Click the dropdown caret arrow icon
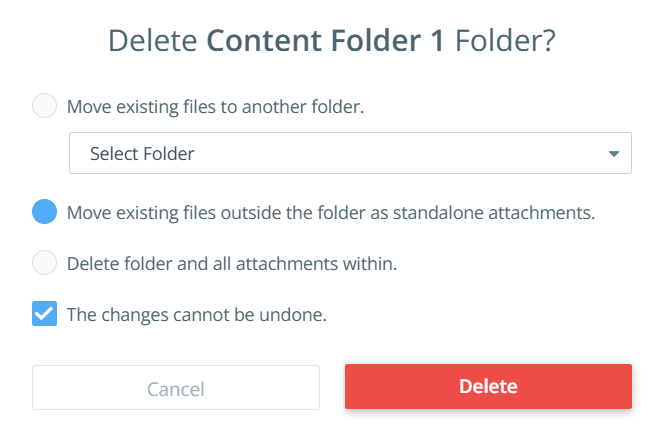This screenshot has height=433, width=660. pyautogui.click(x=613, y=154)
